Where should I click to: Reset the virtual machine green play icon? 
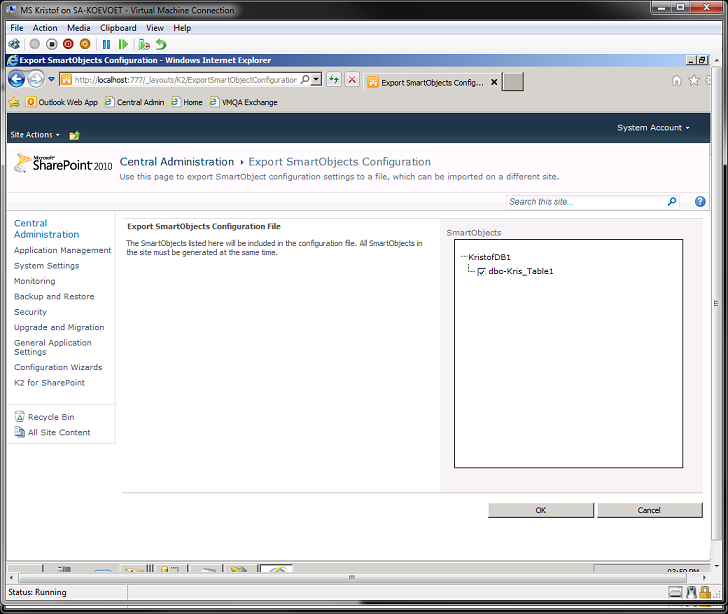123,44
